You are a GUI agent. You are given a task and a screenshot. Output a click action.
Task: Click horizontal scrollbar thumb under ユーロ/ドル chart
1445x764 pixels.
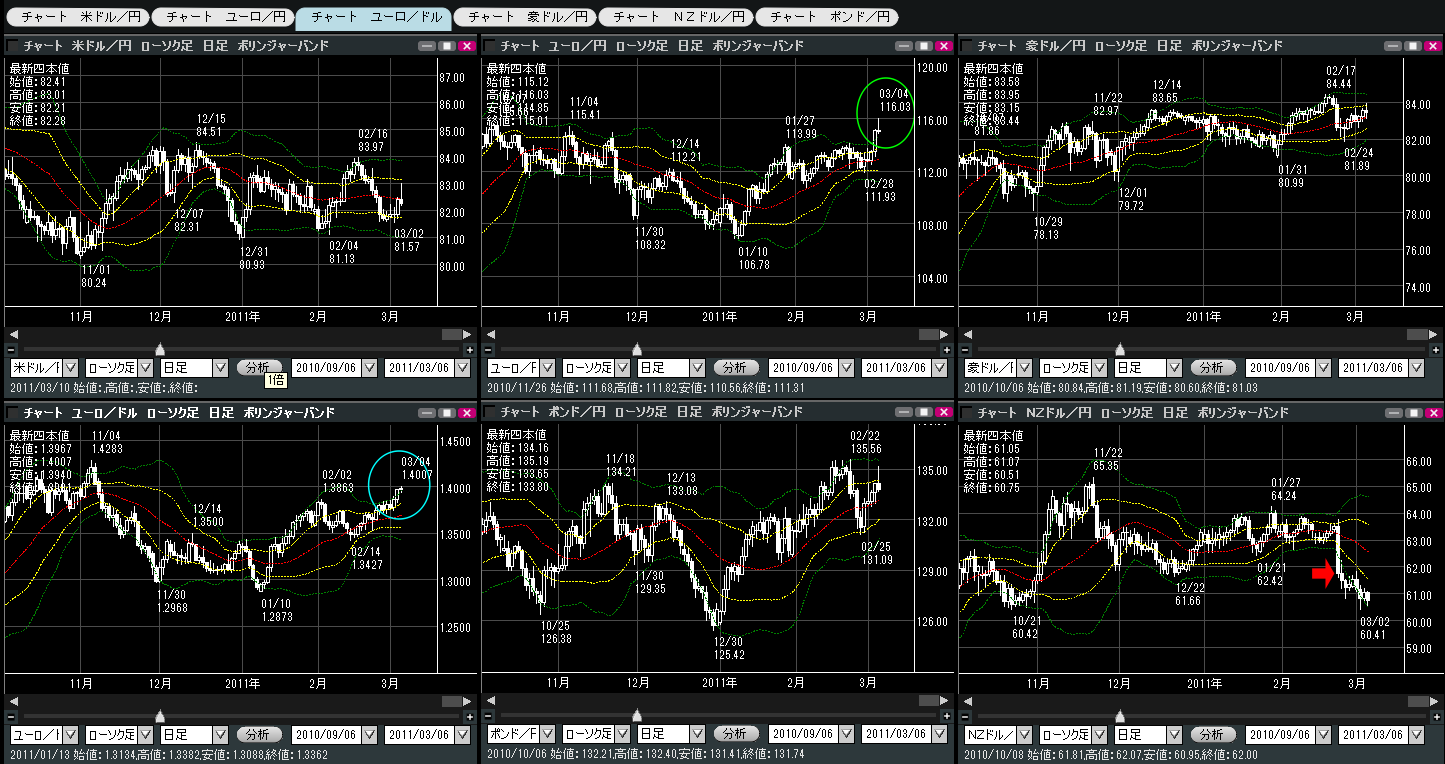[x=452, y=701]
